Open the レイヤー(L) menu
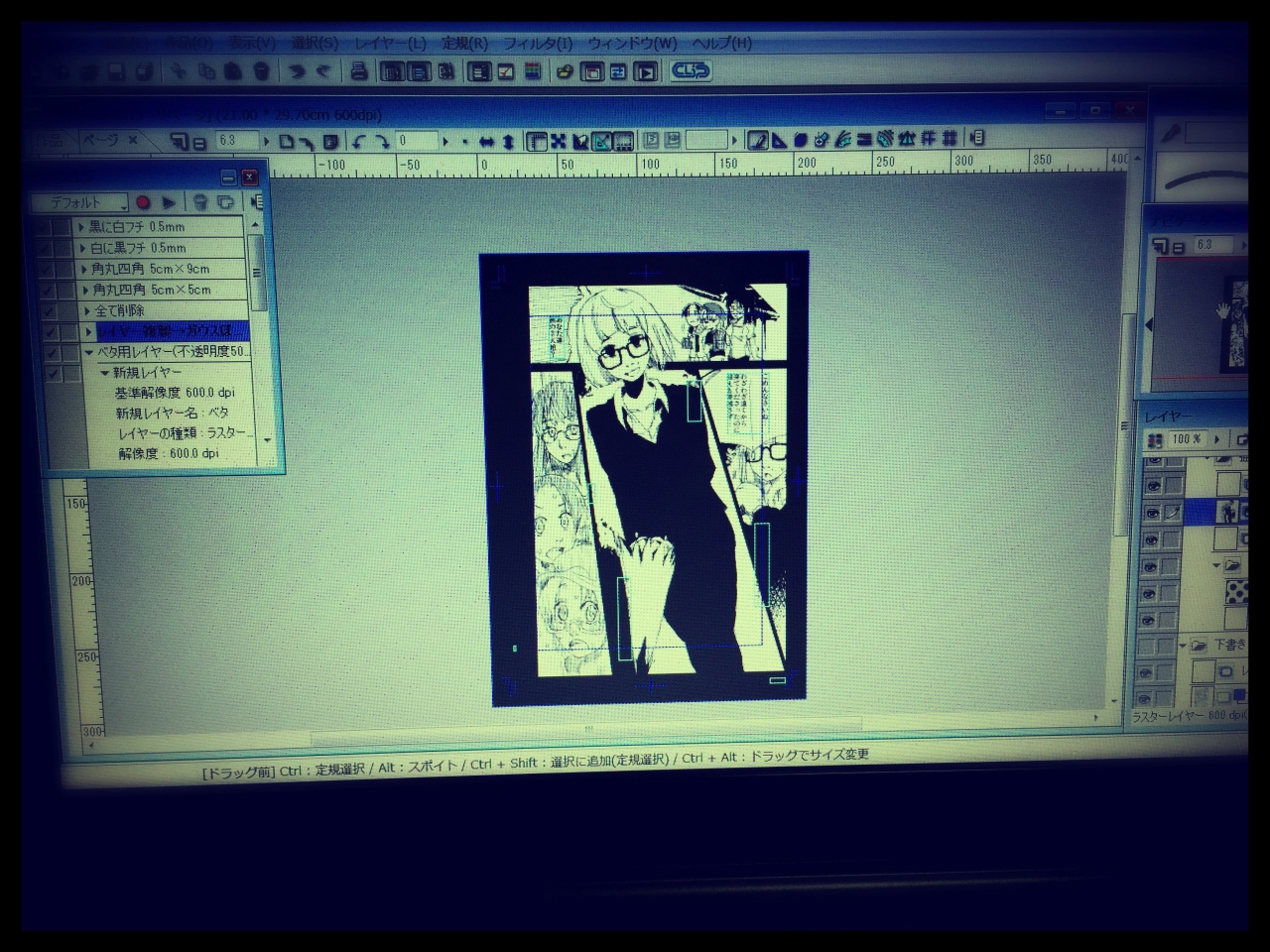Image resolution: width=1270 pixels, height=952 pixels. pos(390,44)
